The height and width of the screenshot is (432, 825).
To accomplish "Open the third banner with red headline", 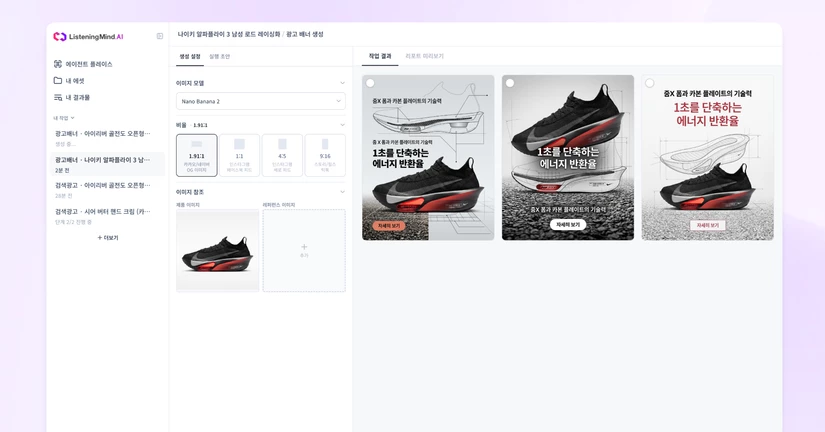I will [707, 157].
